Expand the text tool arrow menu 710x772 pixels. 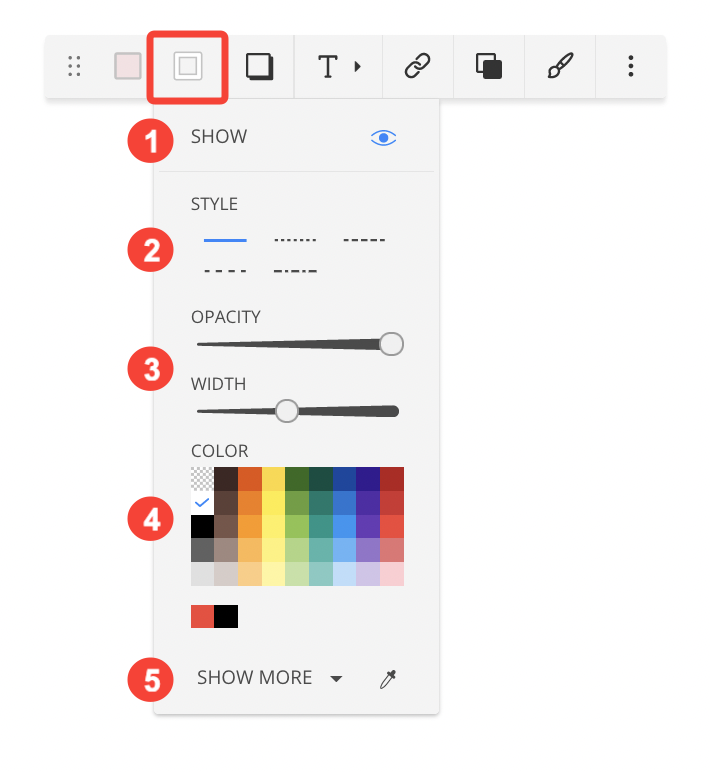tap(358, 66)
